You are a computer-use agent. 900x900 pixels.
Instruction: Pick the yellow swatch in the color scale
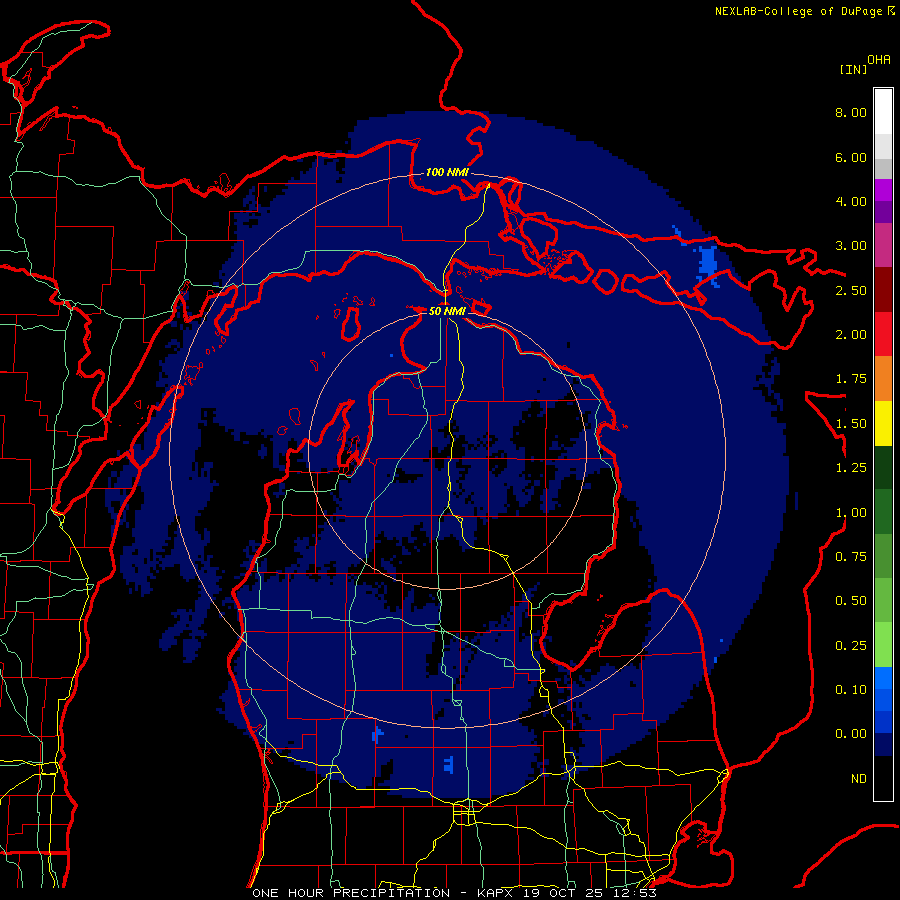[x=883, y=424]
